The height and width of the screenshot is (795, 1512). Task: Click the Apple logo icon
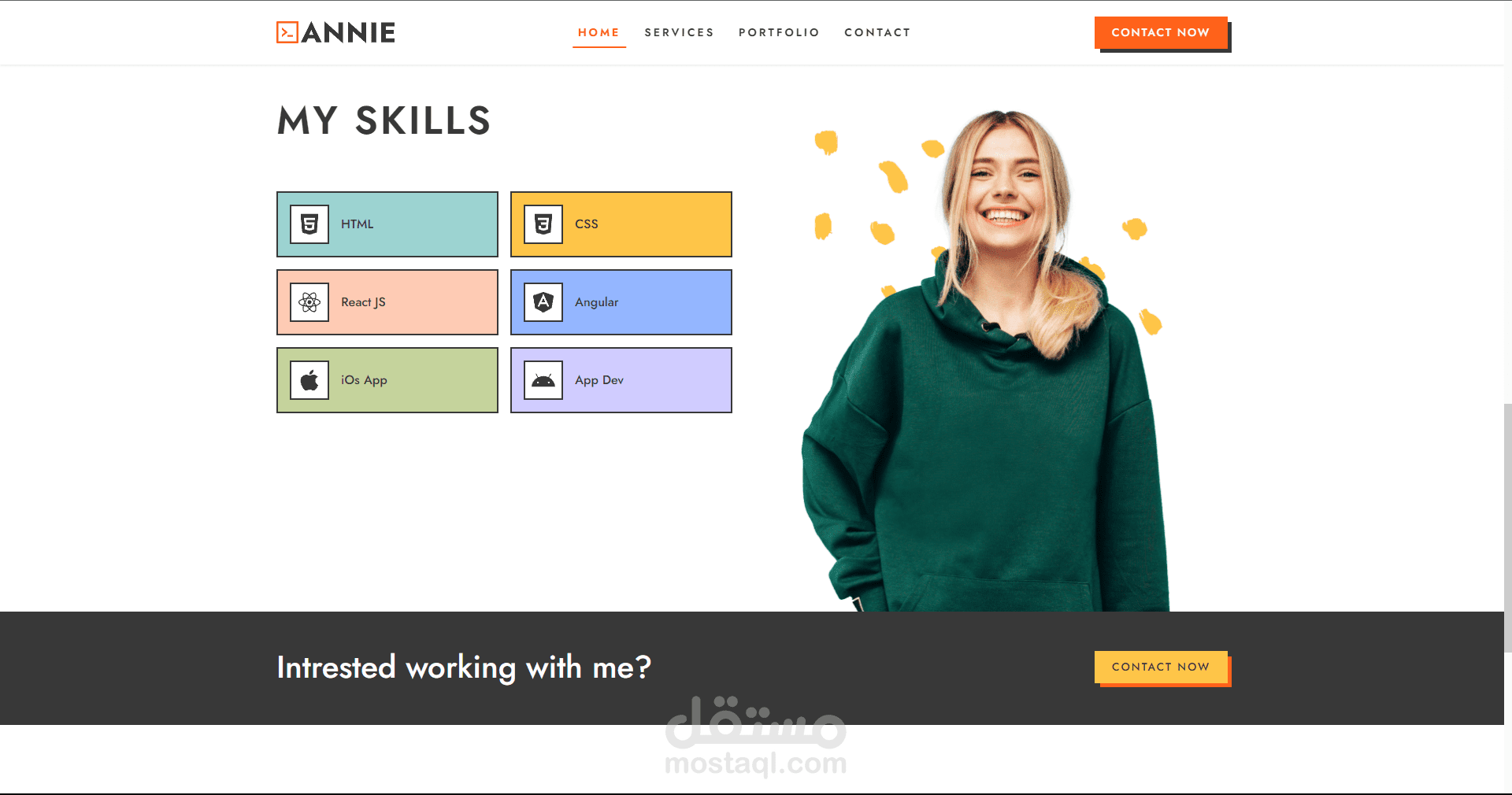309,380
